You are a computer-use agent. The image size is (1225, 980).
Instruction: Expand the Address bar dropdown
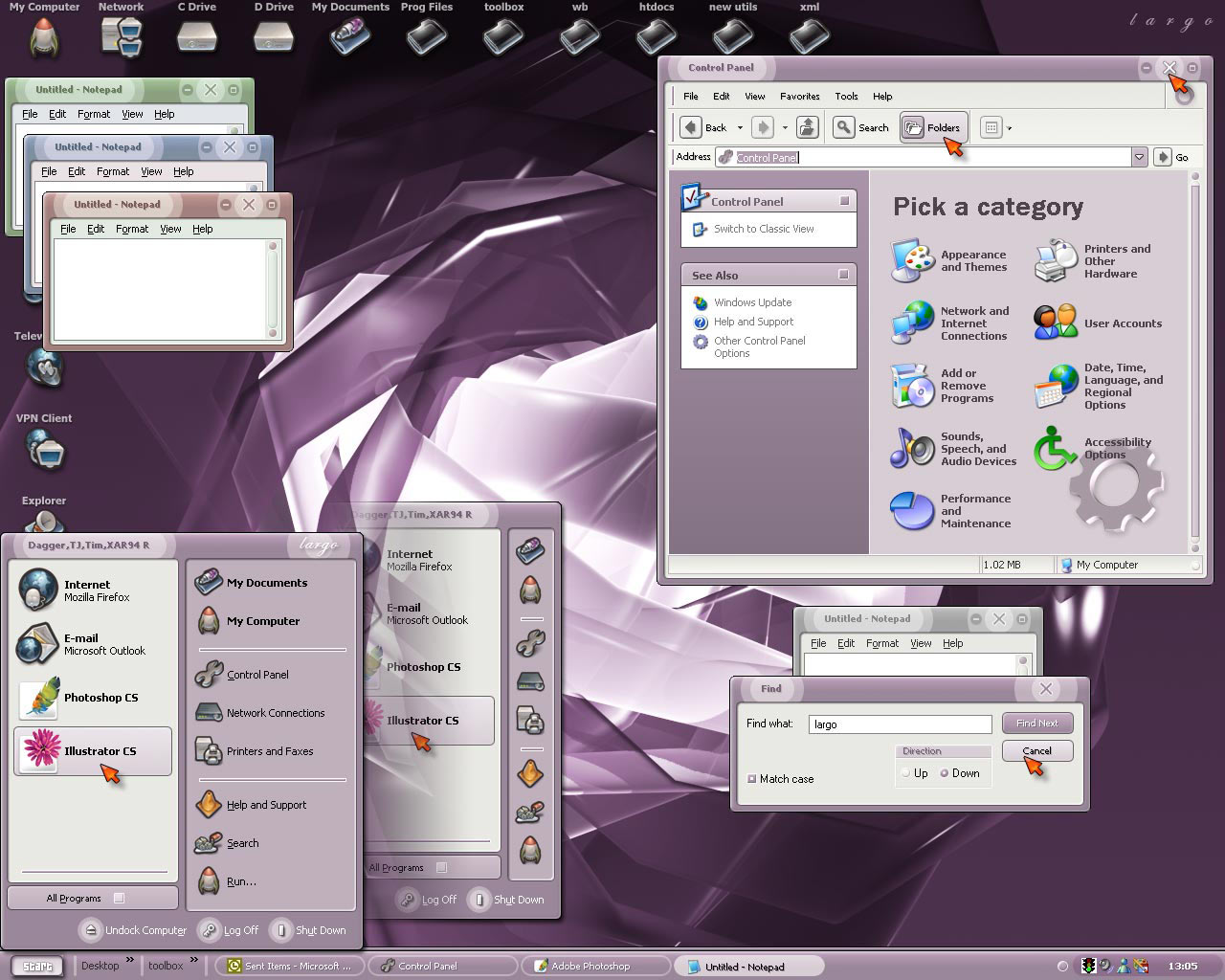point(1139,157)
